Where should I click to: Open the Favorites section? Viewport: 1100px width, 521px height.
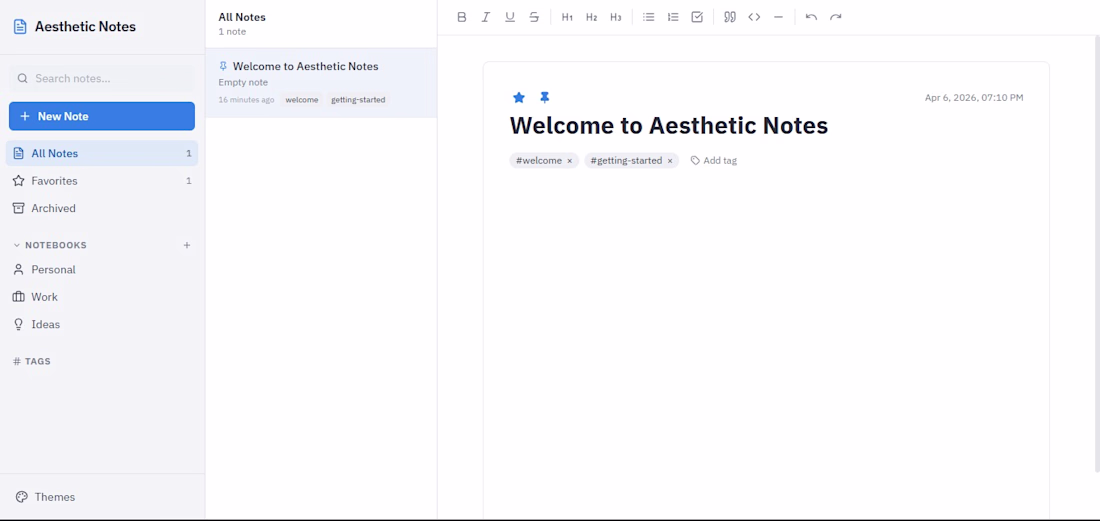[102, 181]
